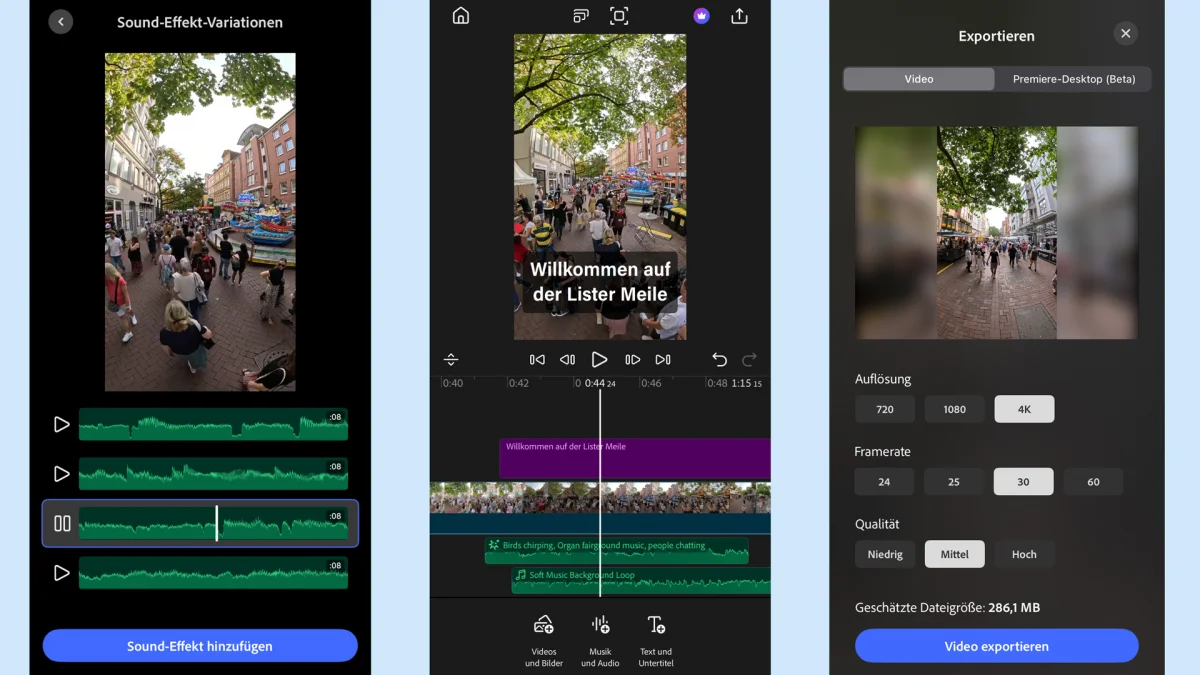Click the playing sound variation waveform
Screen dimensions: 1200x675
(213, 523)
